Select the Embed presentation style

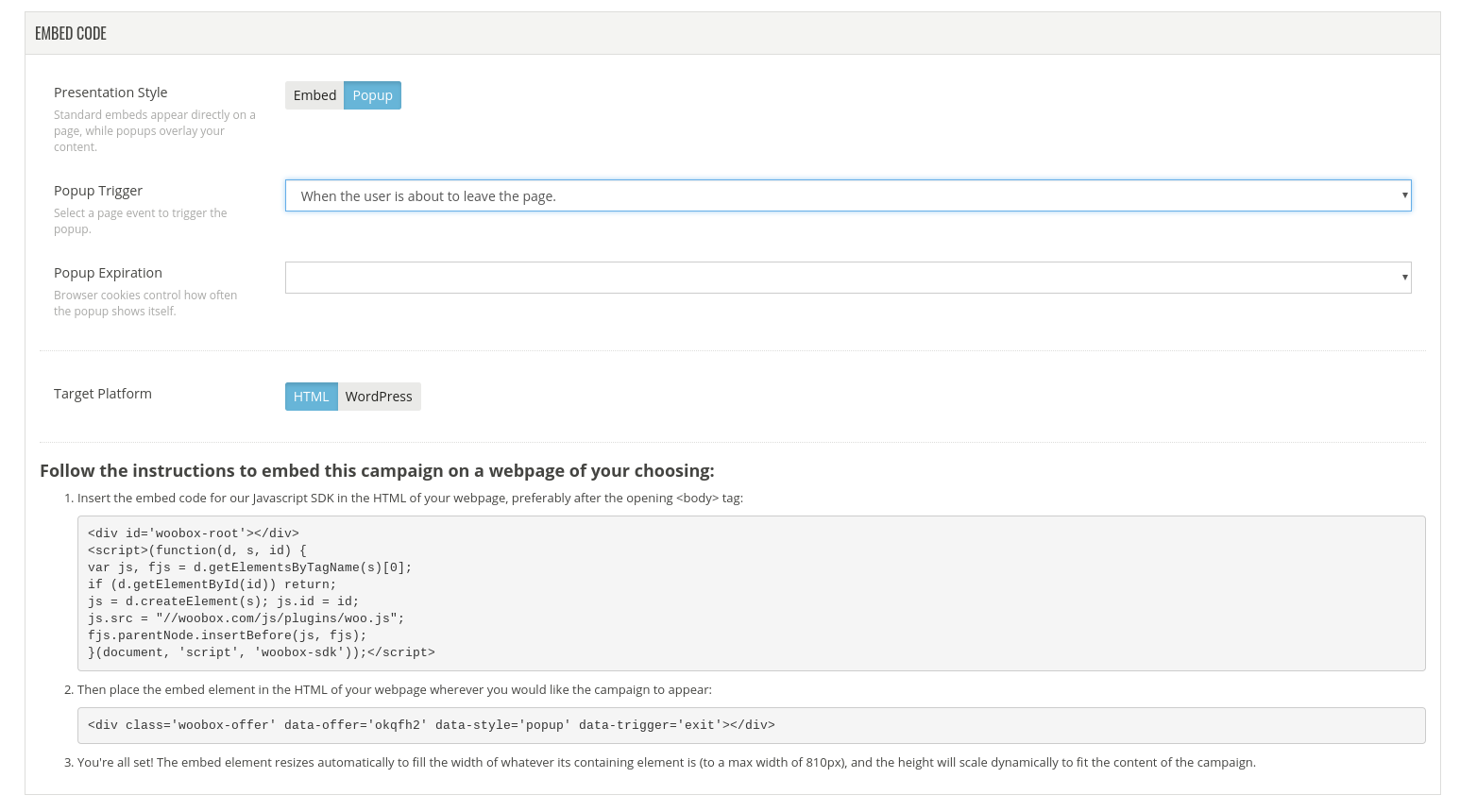point(314,95)
